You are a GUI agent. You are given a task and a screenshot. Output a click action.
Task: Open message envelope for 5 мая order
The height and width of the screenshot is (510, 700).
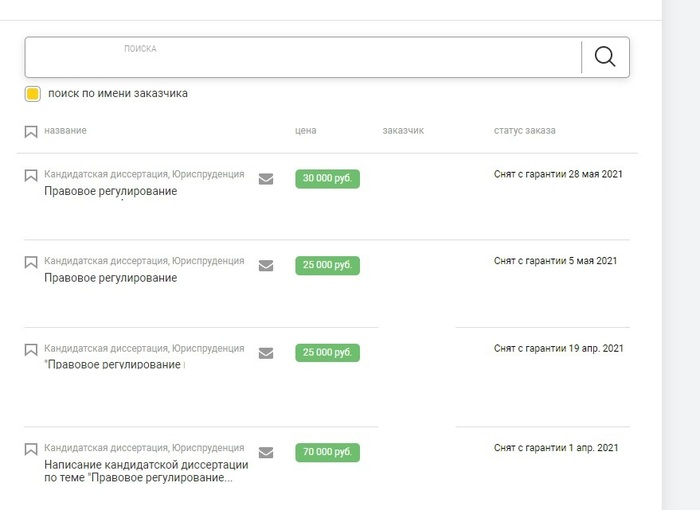point(266,266)
